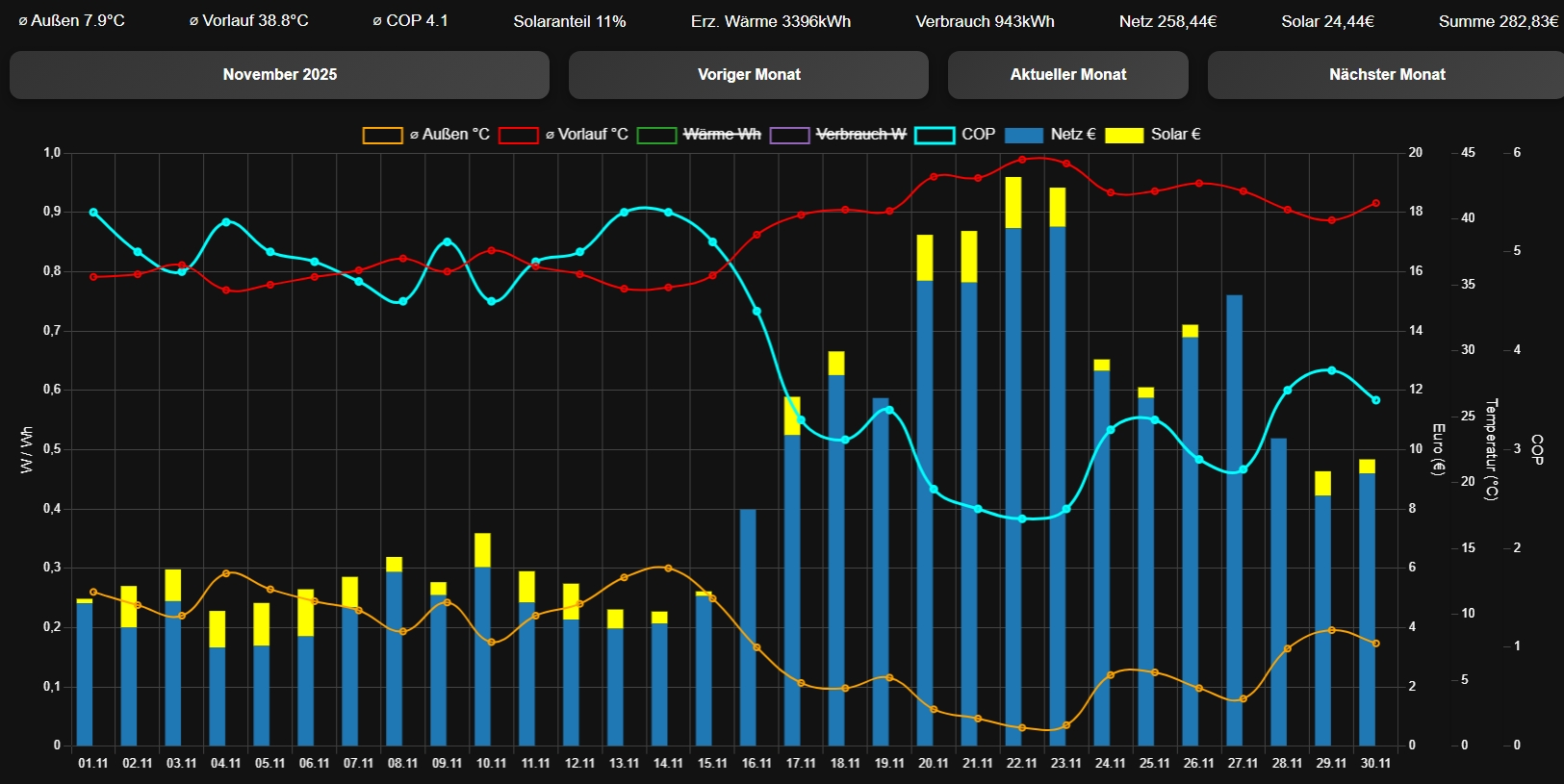Hide the ⌀ Vorlauf °C legend series
This screenshot has height=784, width=1564.
pyautogui.click(x=563, y=135)
